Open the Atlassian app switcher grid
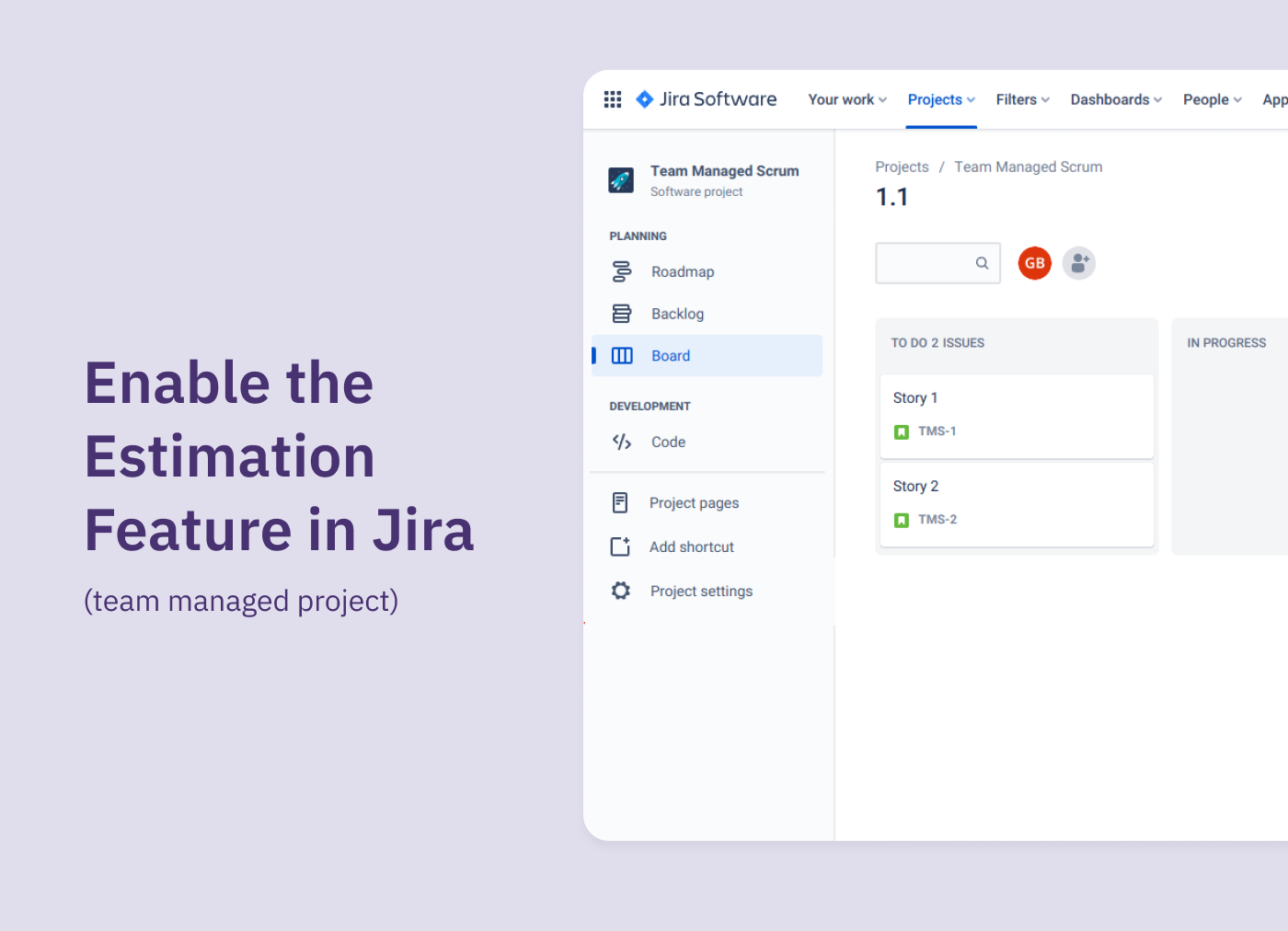 point(613,98)
